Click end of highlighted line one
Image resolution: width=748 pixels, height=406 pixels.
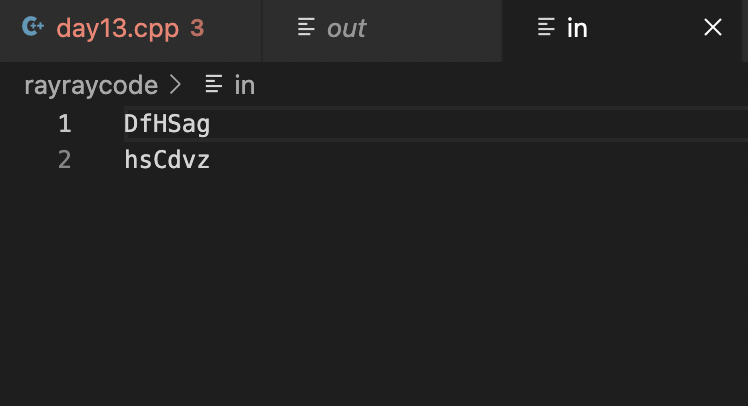[x=477, y=124]
